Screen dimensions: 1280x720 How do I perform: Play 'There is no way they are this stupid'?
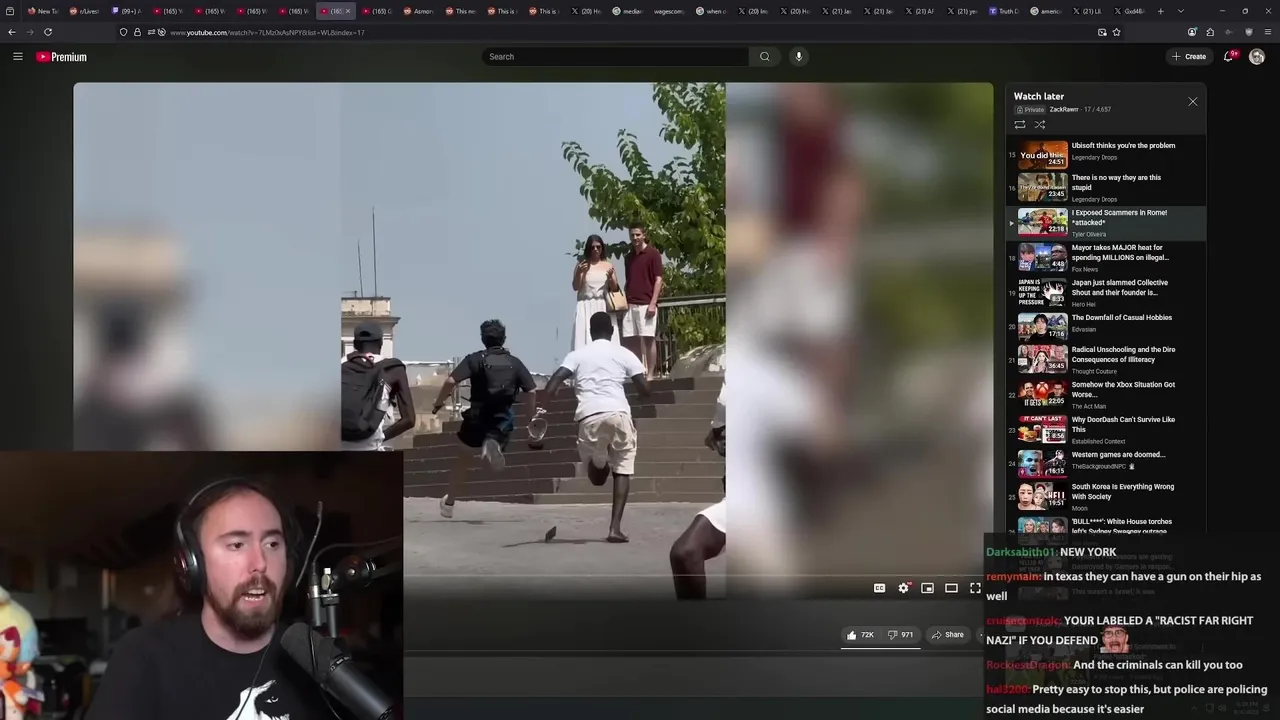click(1105, 187)
